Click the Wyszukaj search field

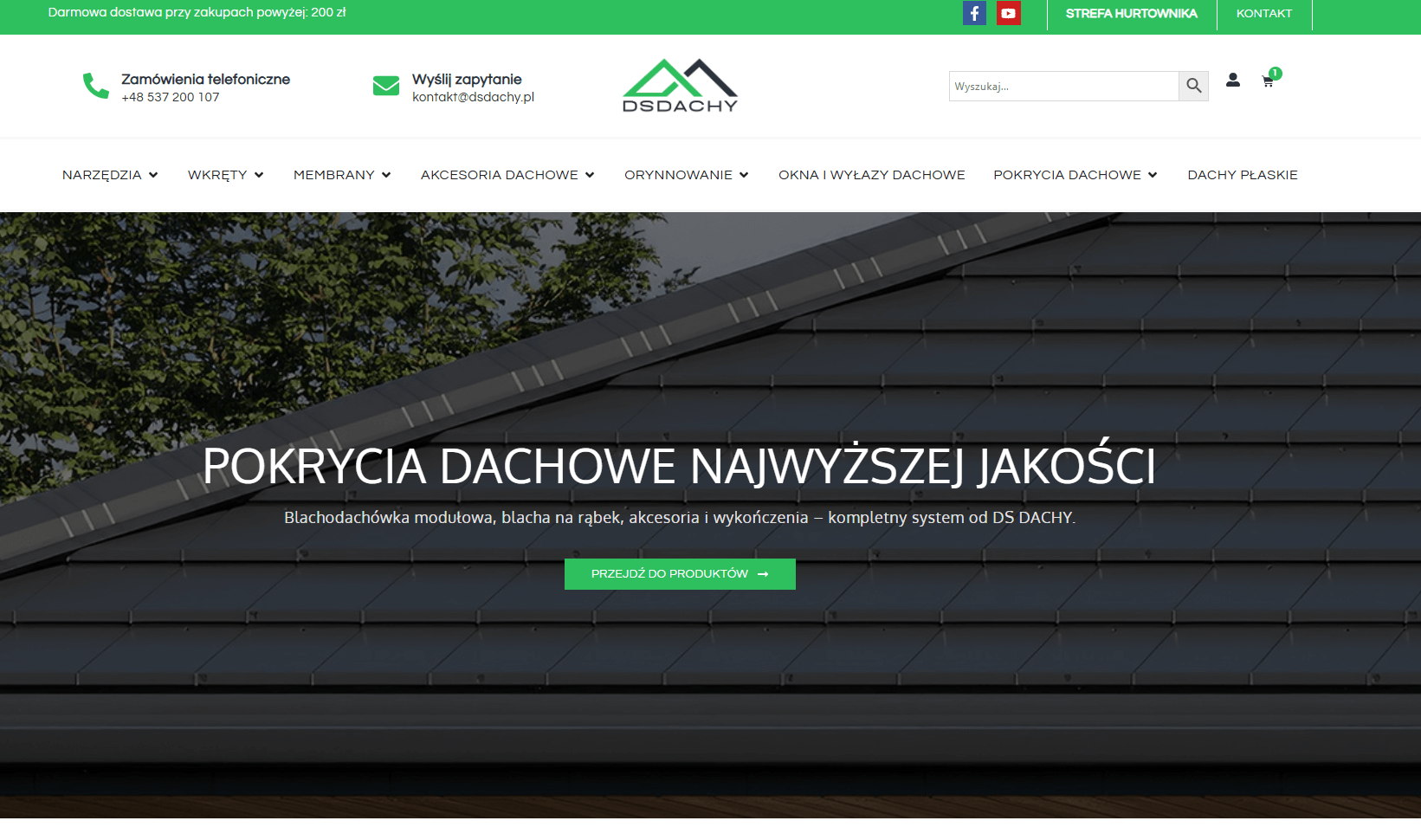1063,86
